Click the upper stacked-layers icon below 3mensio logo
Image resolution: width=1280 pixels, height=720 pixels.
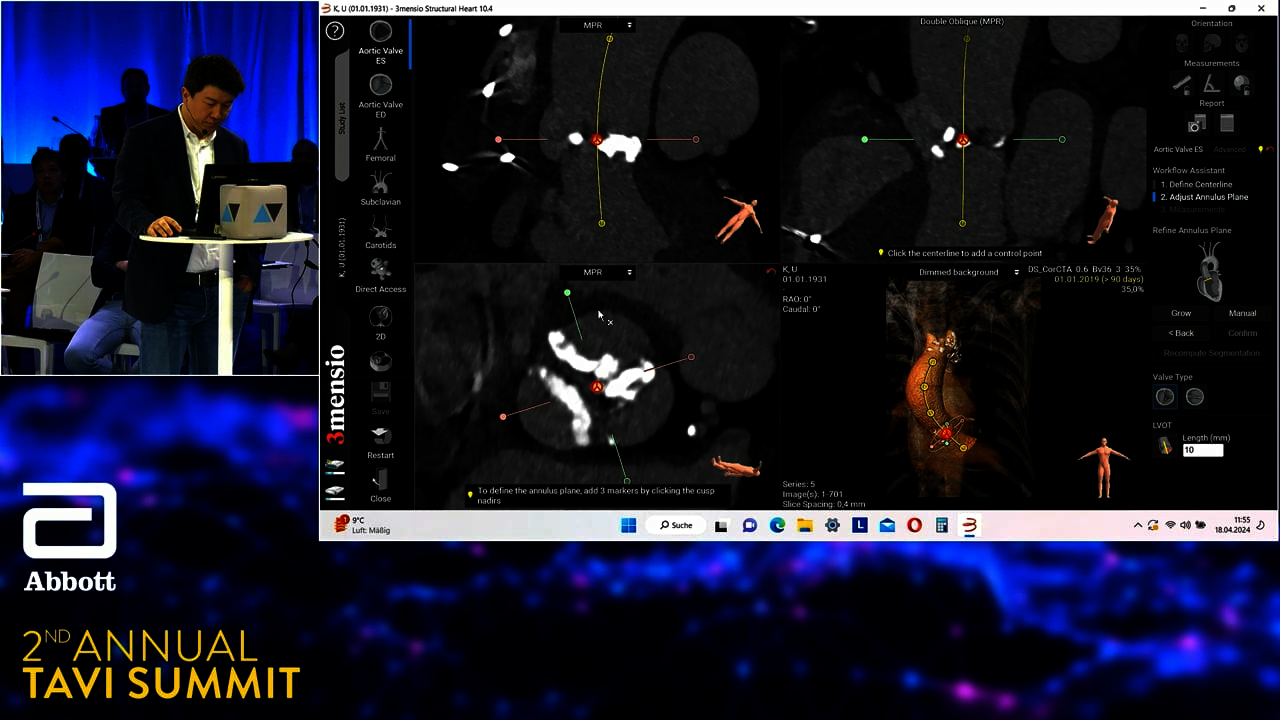335,466
